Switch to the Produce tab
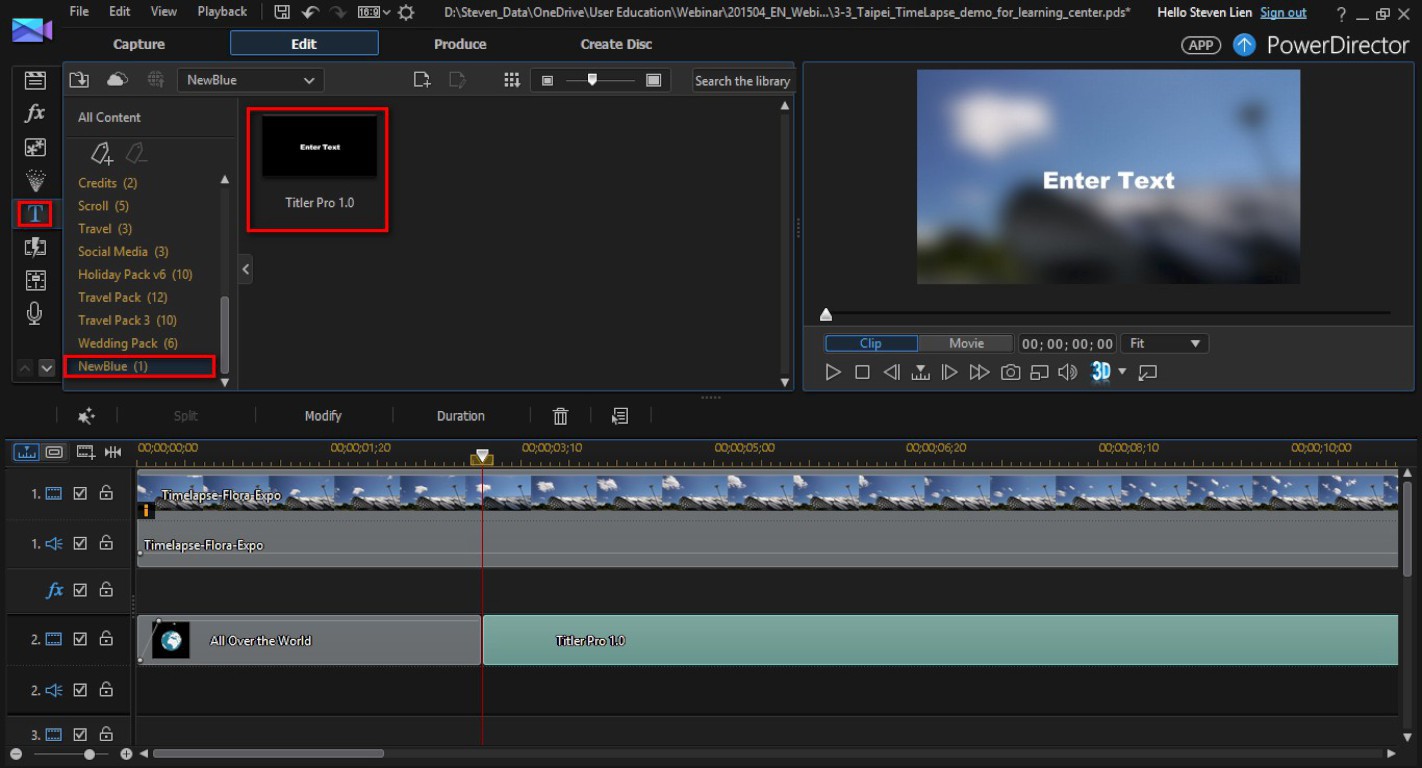This screenshot has height=768, width=1422. point(460,44)
